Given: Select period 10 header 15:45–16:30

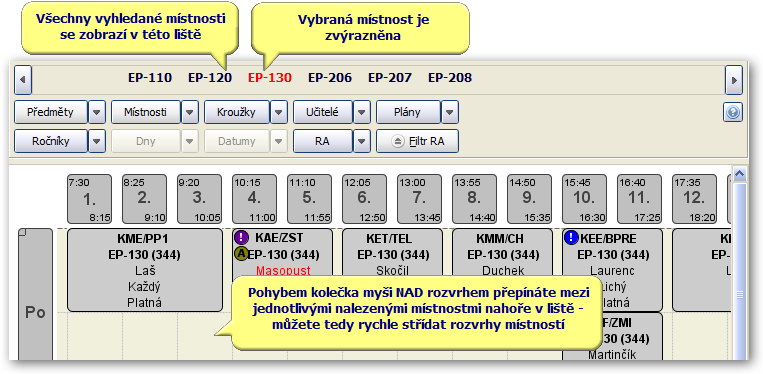Looking at the screenshot, I should [x=584, y=199].
